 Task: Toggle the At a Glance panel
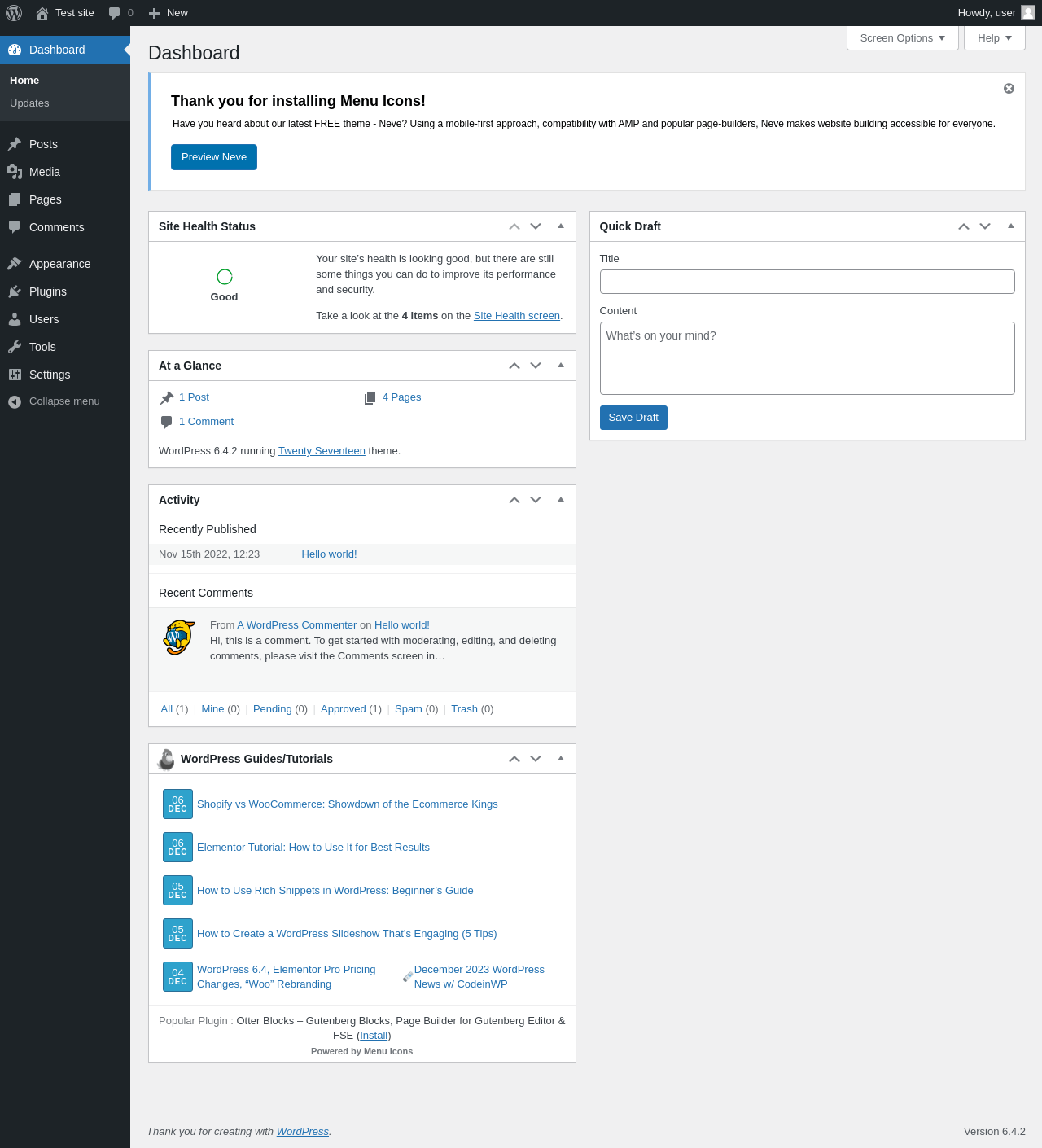(561, 366)
